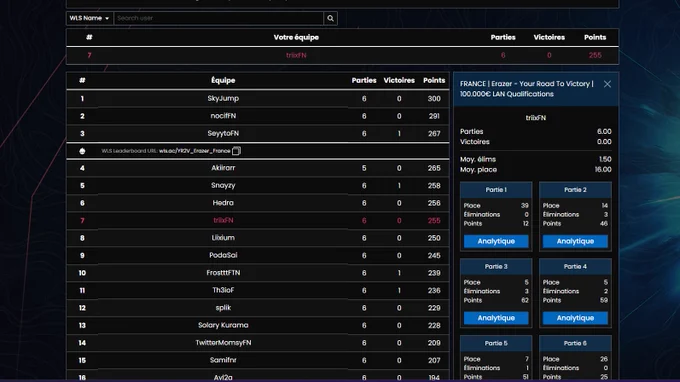Open Analytique for Partie 2
680x382 pixels.
click(x=575, y=241)
